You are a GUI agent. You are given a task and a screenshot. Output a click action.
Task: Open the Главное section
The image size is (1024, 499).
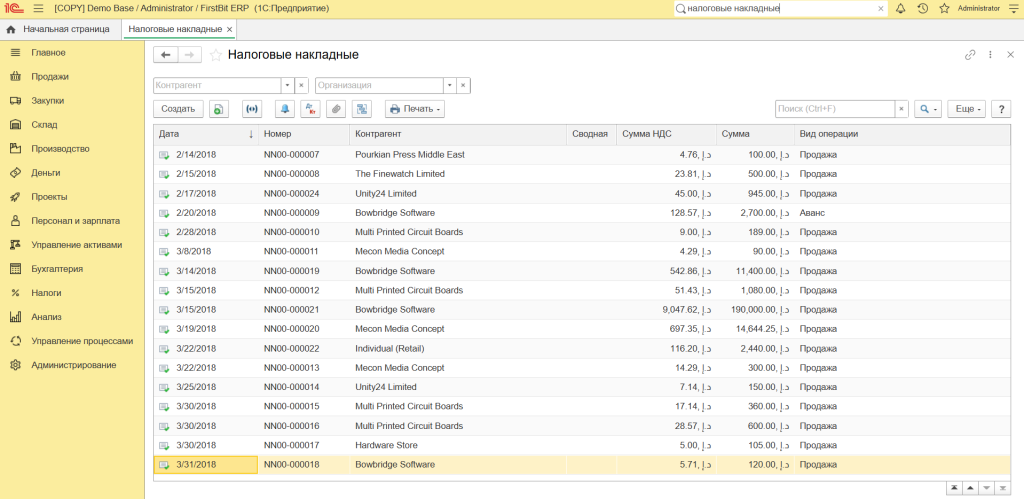point(72,52)
